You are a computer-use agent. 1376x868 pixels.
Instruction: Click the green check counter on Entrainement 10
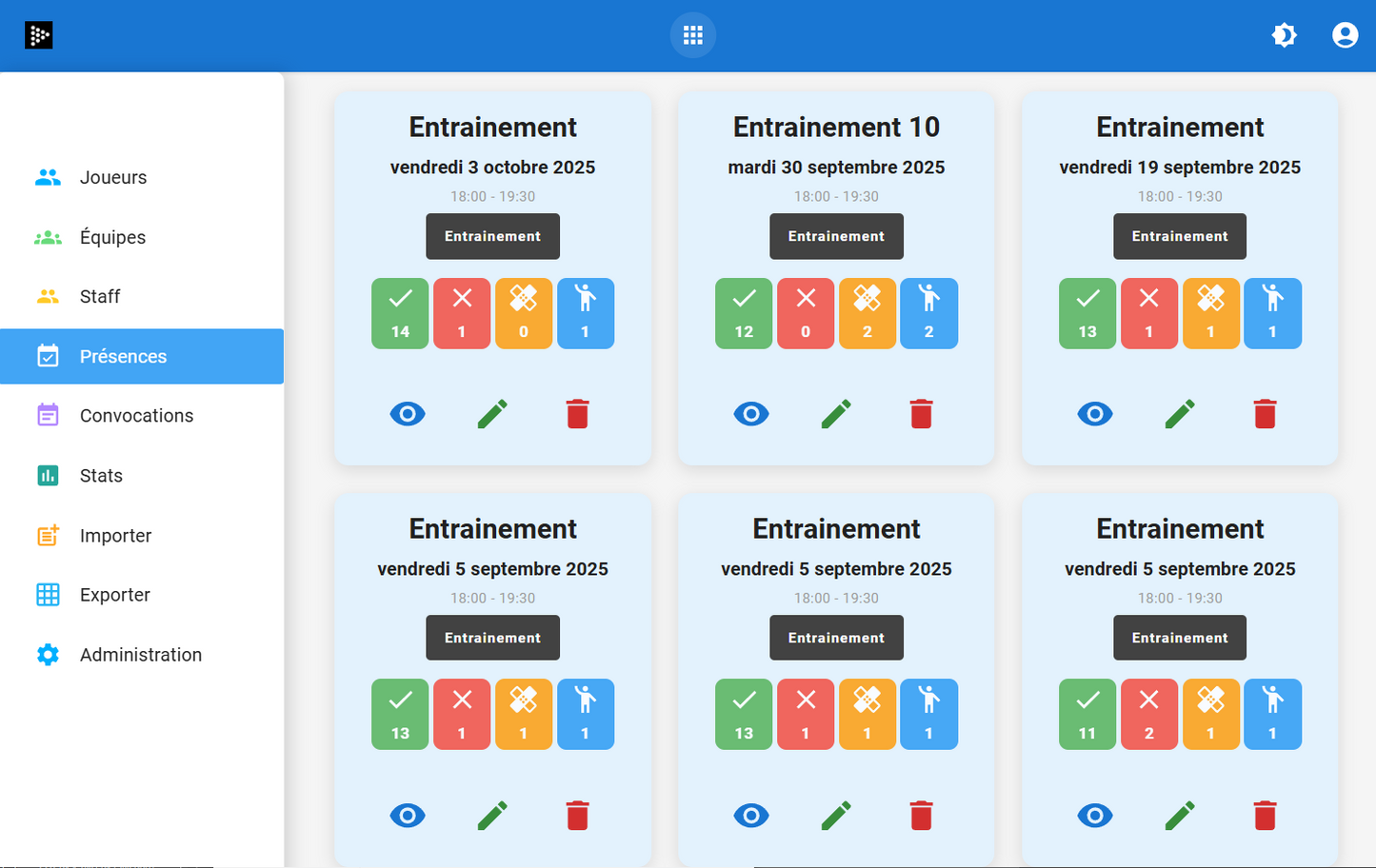click(743, 313)
